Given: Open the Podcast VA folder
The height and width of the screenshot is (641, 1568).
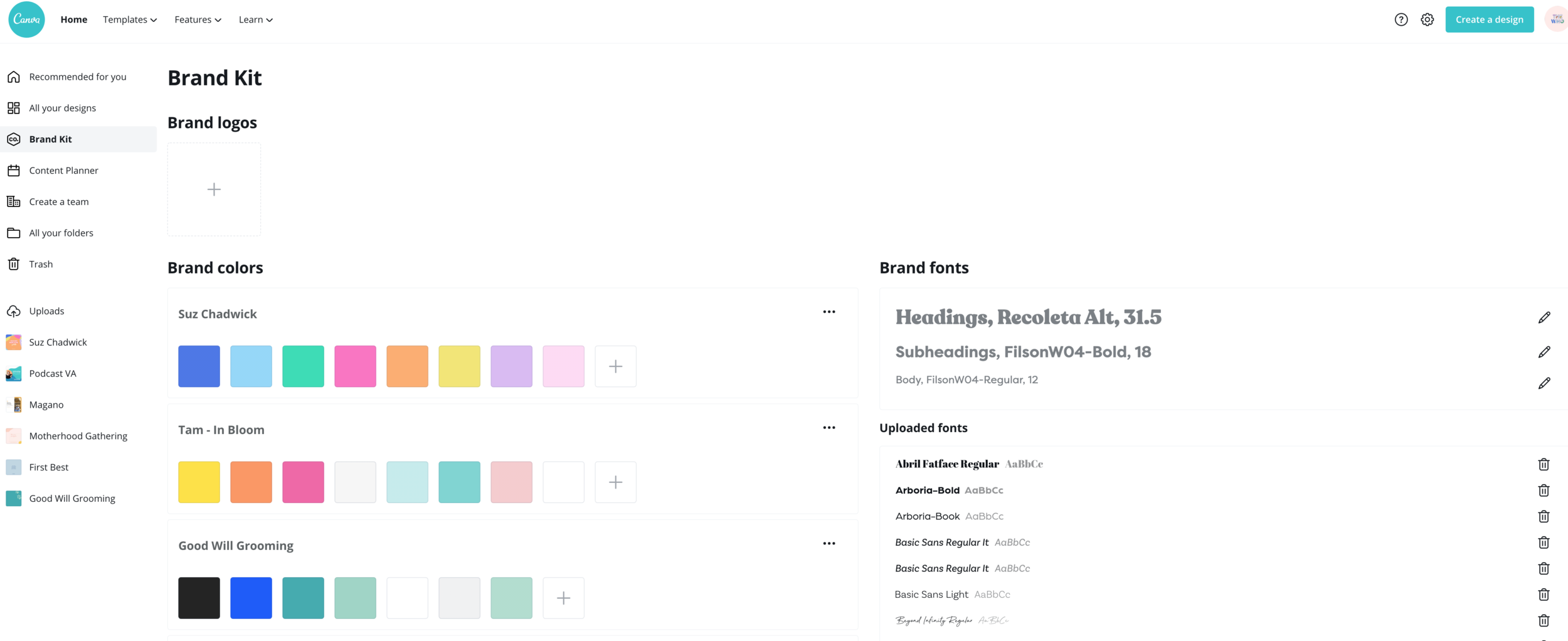Looking at the screenshot, I should point(78,374).
